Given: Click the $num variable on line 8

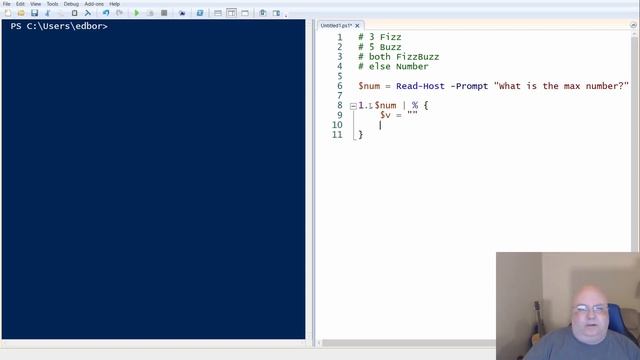Looking at the screenshot, I should pyautogui.click(x=385, y=105).
